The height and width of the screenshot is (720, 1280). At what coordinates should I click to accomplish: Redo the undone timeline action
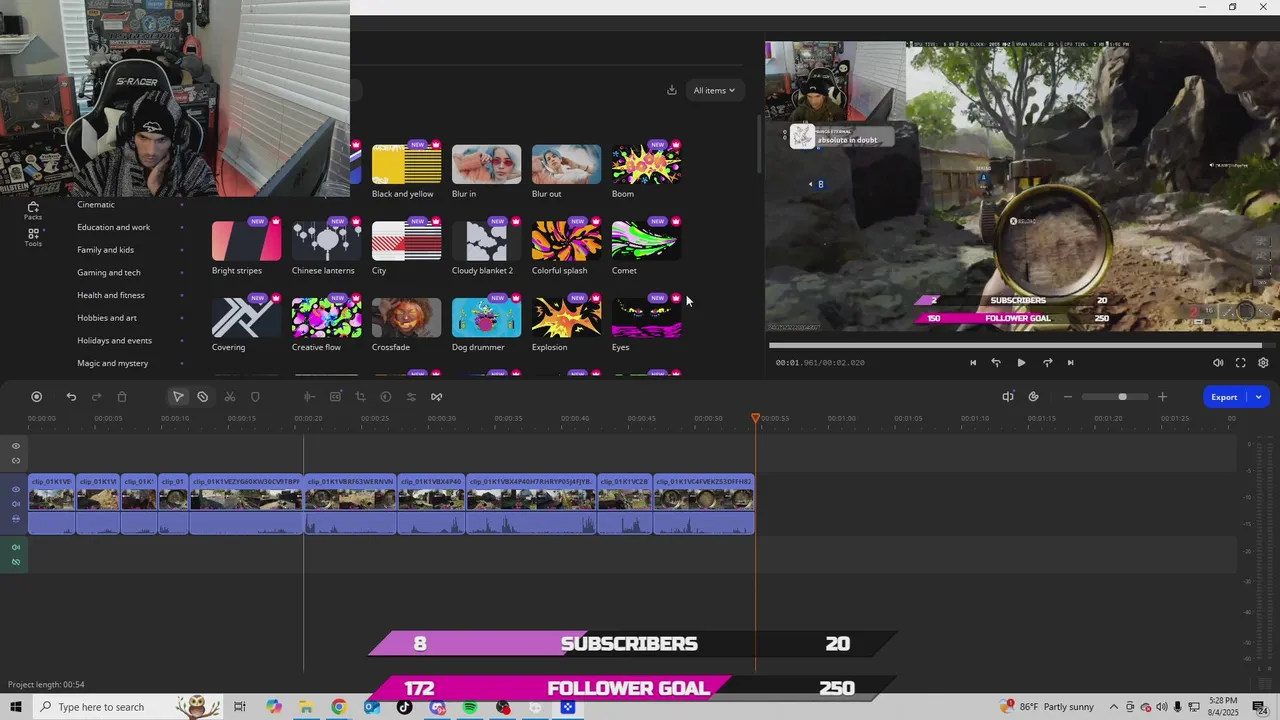point(97,397)
